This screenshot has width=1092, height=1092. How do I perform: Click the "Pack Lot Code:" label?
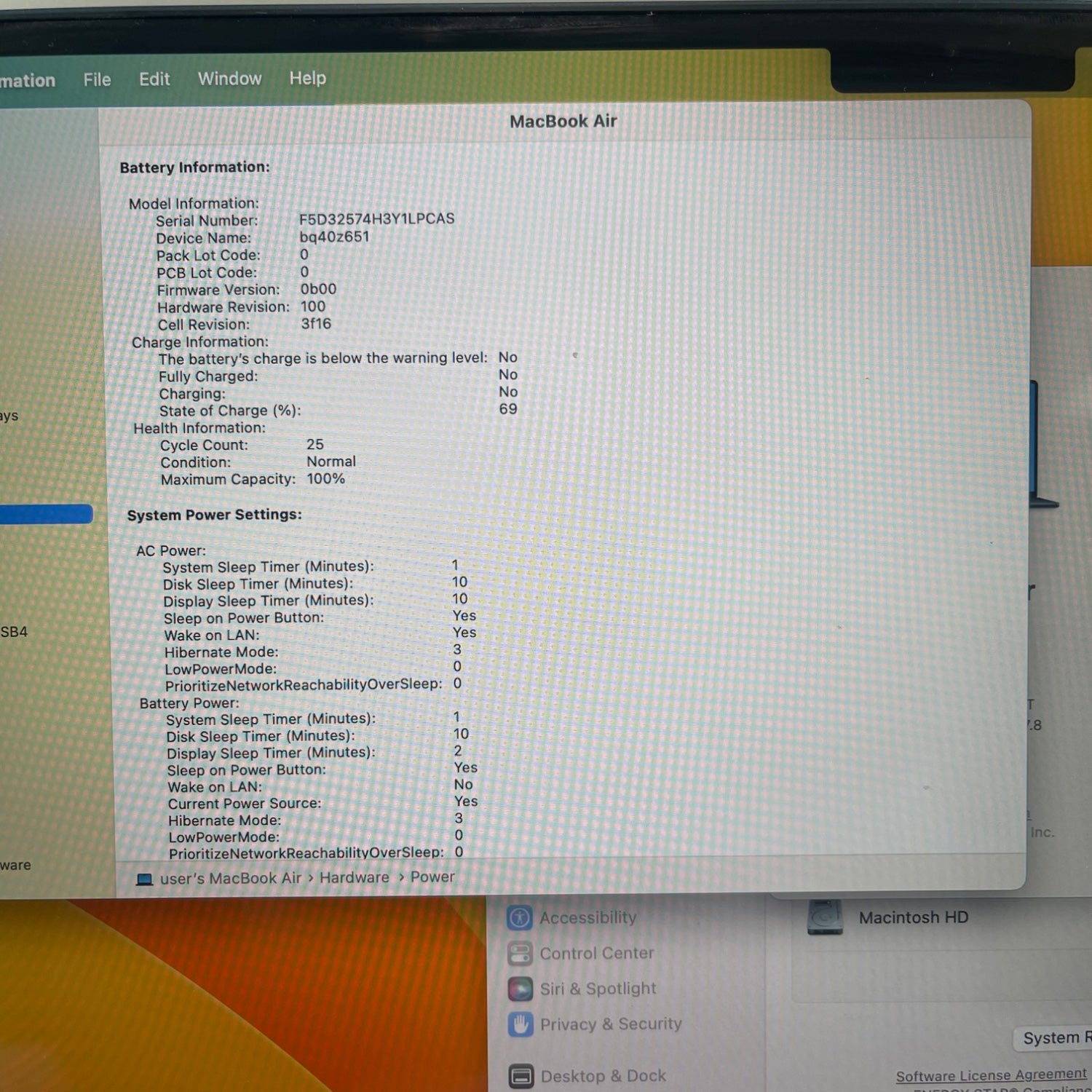[208, 256]
